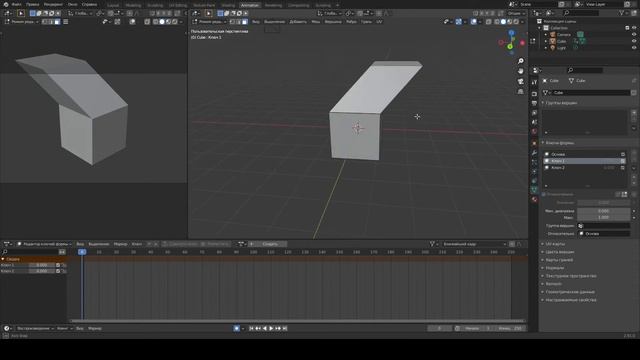Open the main viewport mode dropdown
Viewport: 640px width, 360px height.
point(210,22)
